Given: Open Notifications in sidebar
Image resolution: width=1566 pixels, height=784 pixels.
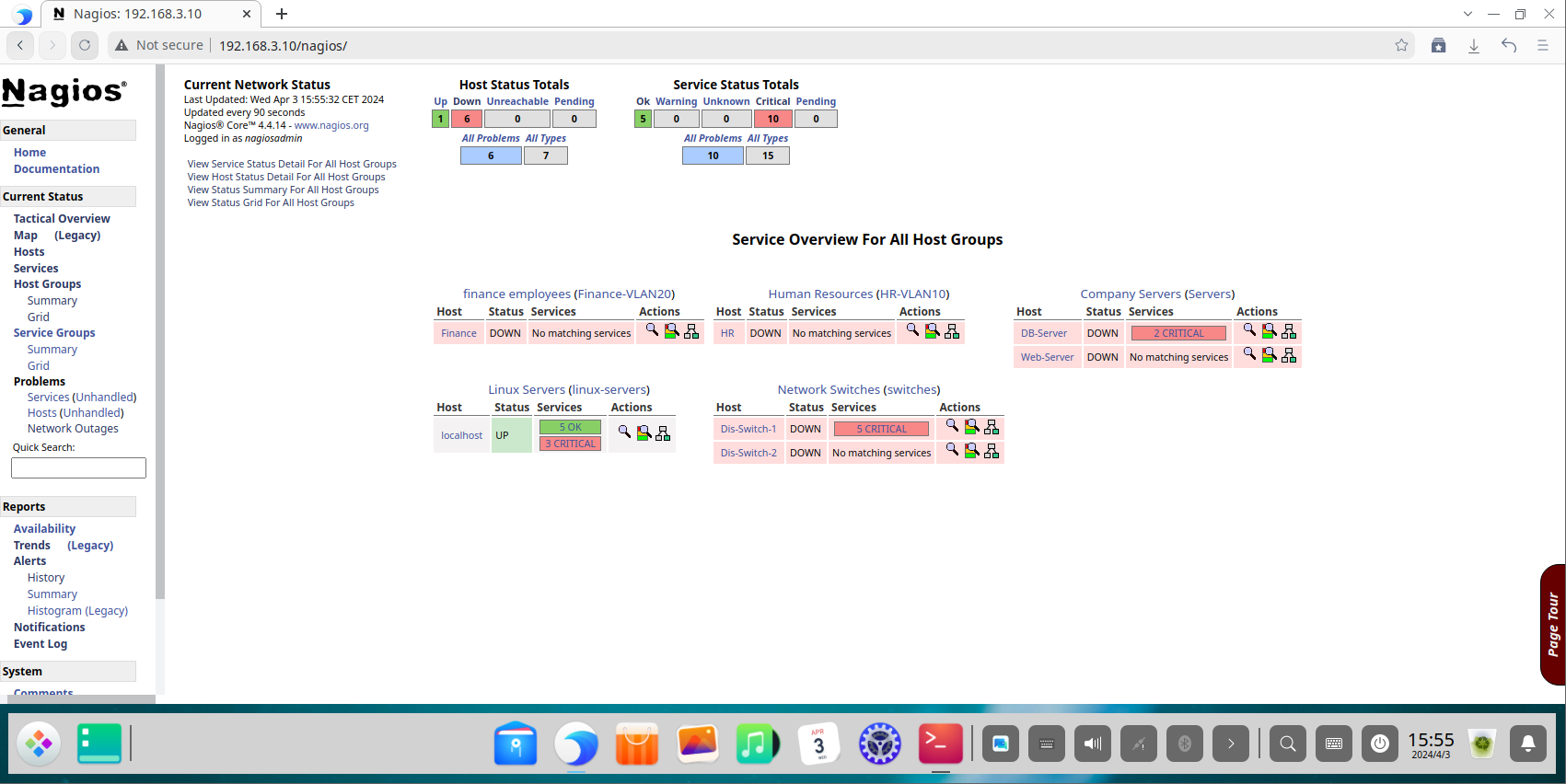Looking at the screenshot, I should click(50, 627).
